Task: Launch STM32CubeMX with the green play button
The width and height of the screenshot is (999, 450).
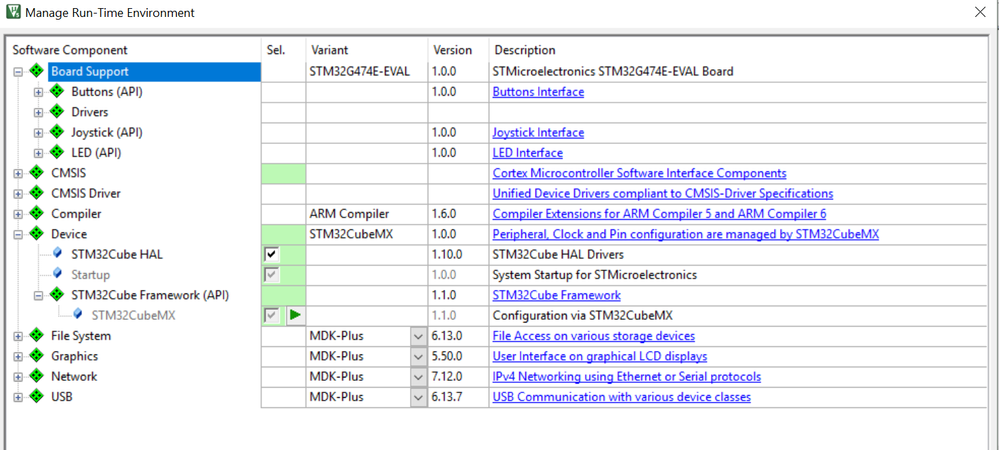Action: pos(295,316)
